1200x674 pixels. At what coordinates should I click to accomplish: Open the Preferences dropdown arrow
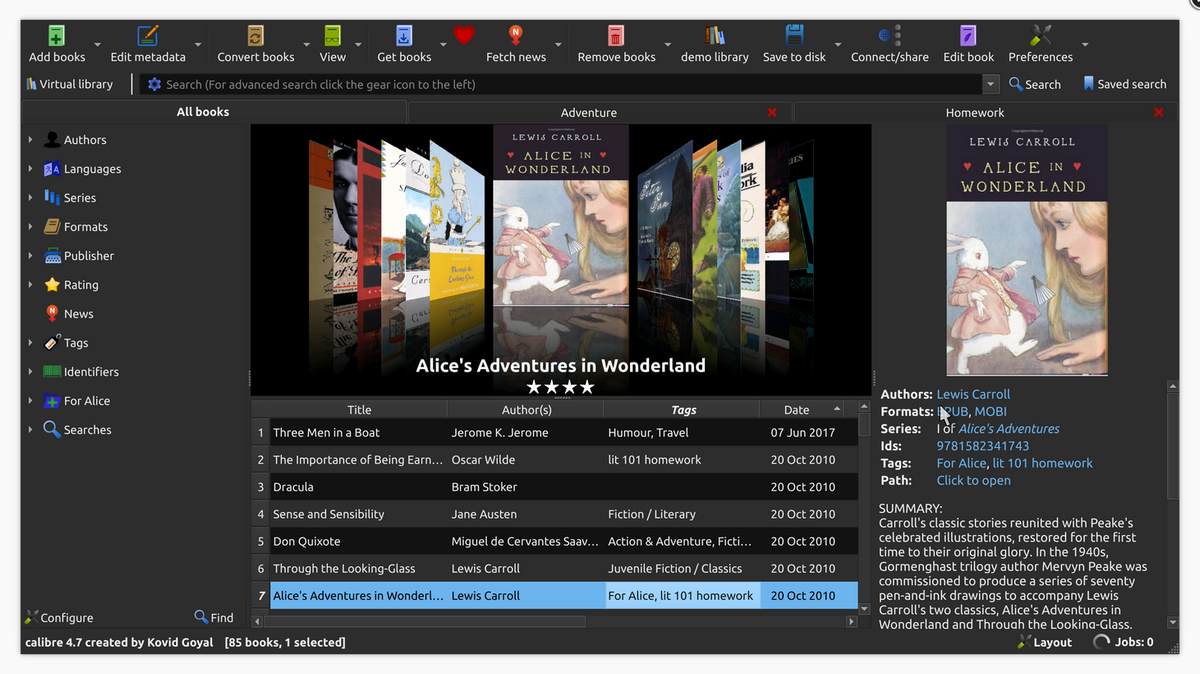coord(1085,44)
